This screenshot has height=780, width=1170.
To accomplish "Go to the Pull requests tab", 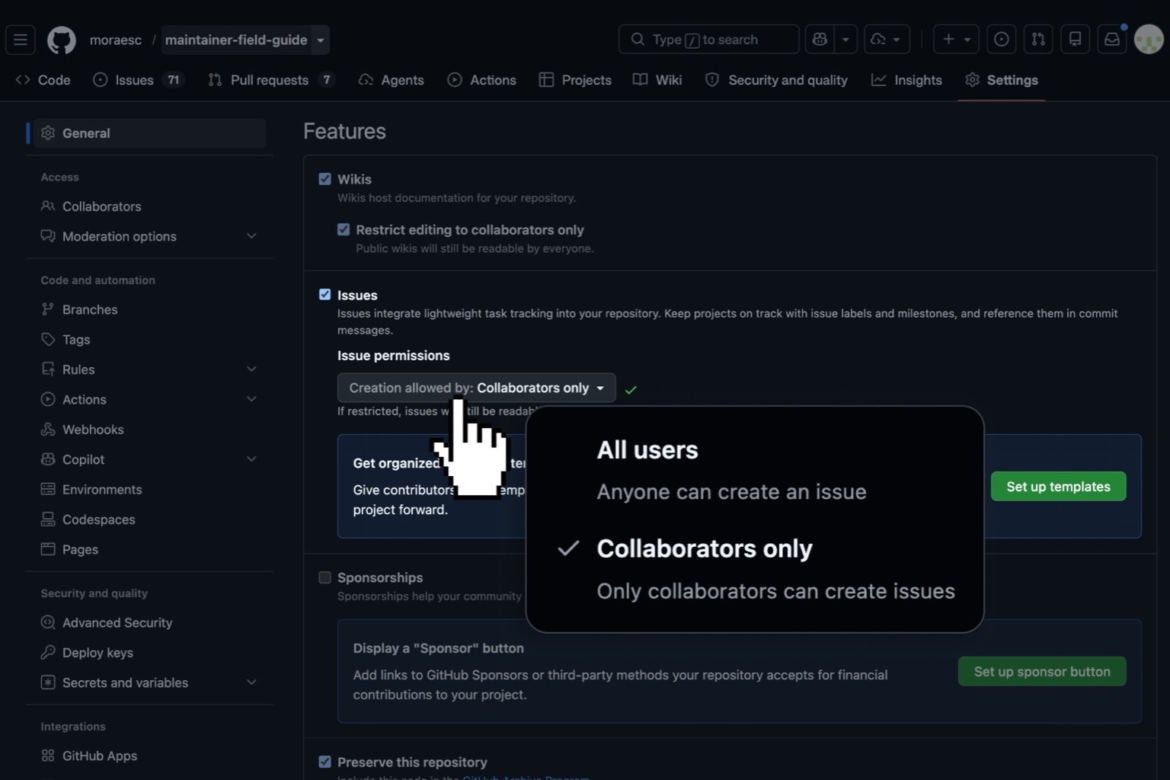I will (x=271, y=80).
